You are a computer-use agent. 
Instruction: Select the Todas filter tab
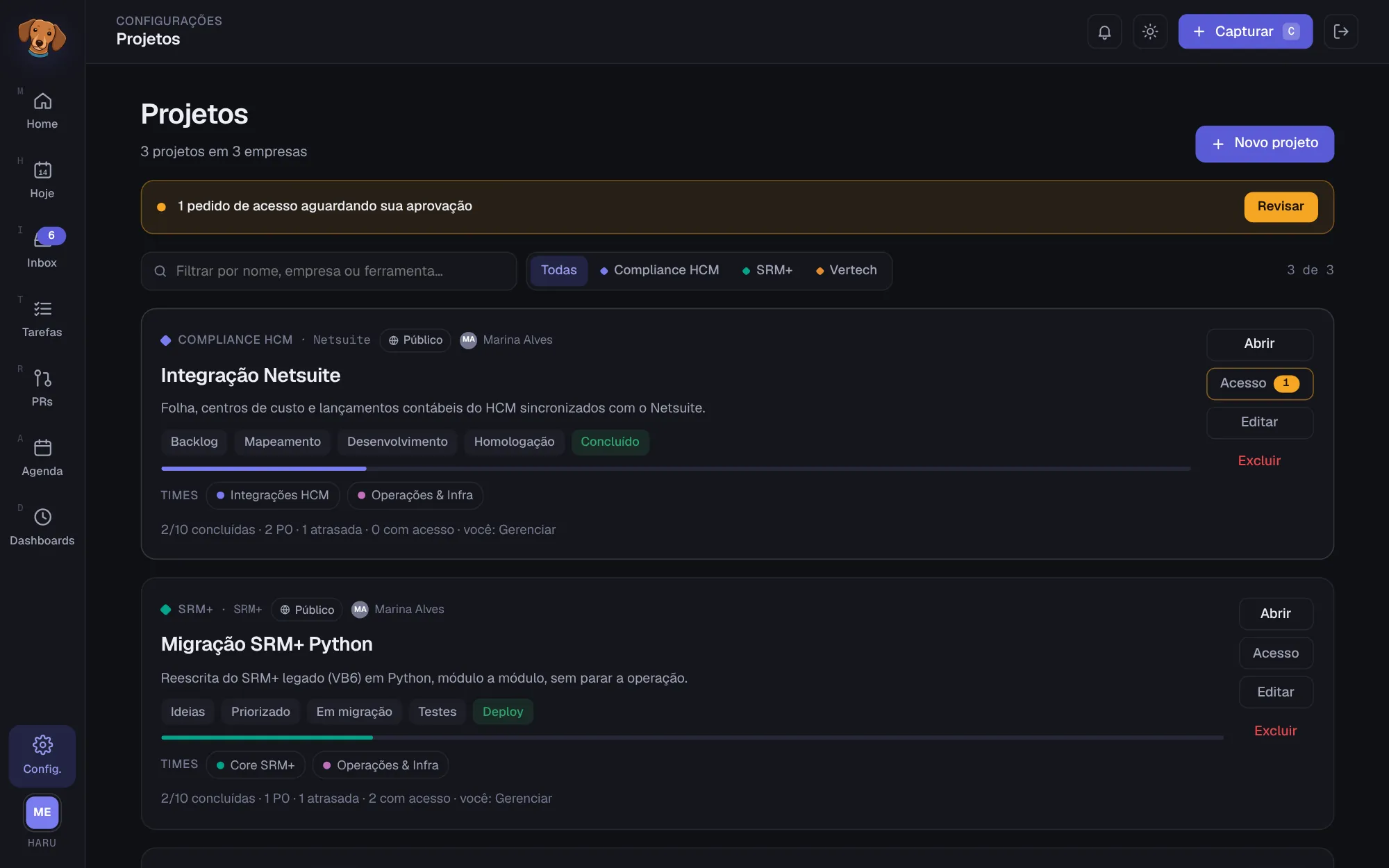click(559, 270)
